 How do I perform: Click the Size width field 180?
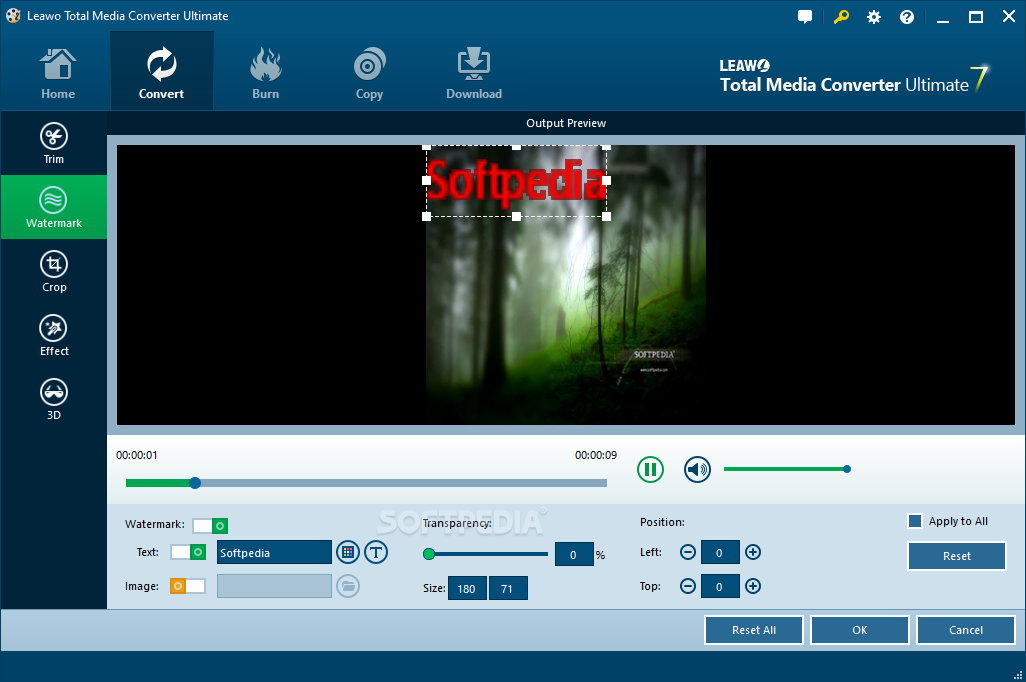(467, 588)
